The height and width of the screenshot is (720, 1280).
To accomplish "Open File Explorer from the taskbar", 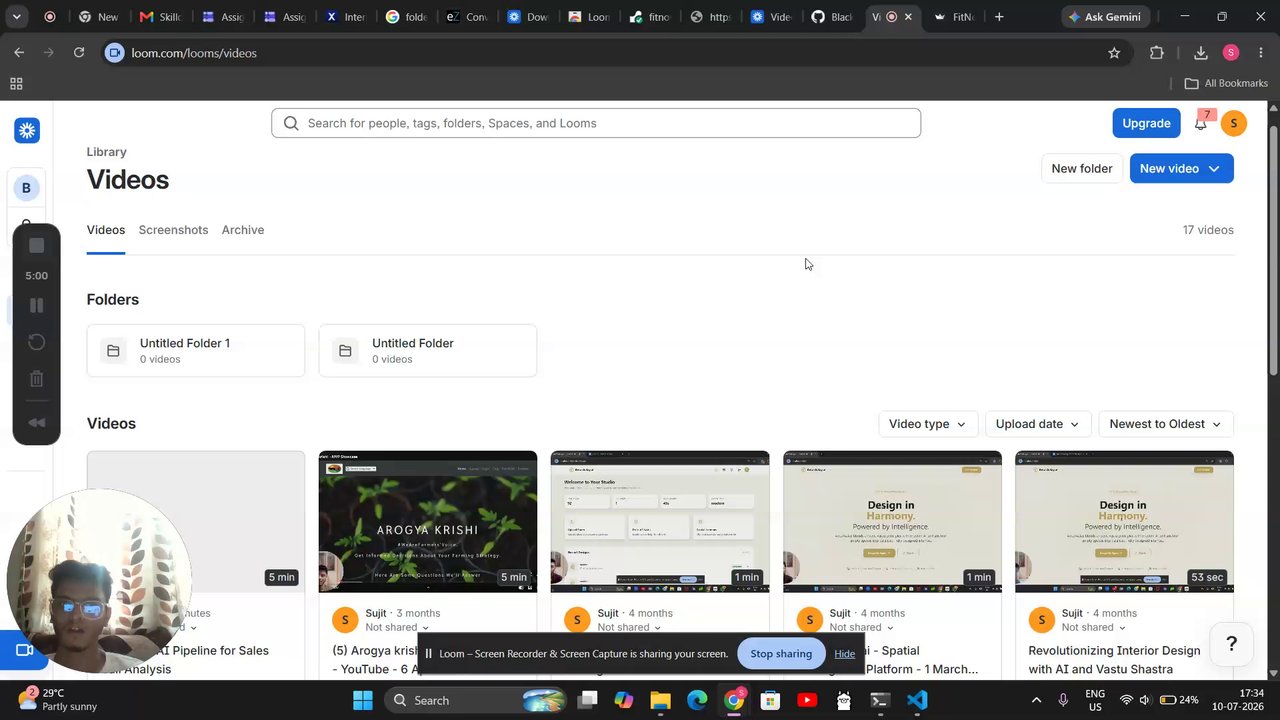I will pos(660,700).
